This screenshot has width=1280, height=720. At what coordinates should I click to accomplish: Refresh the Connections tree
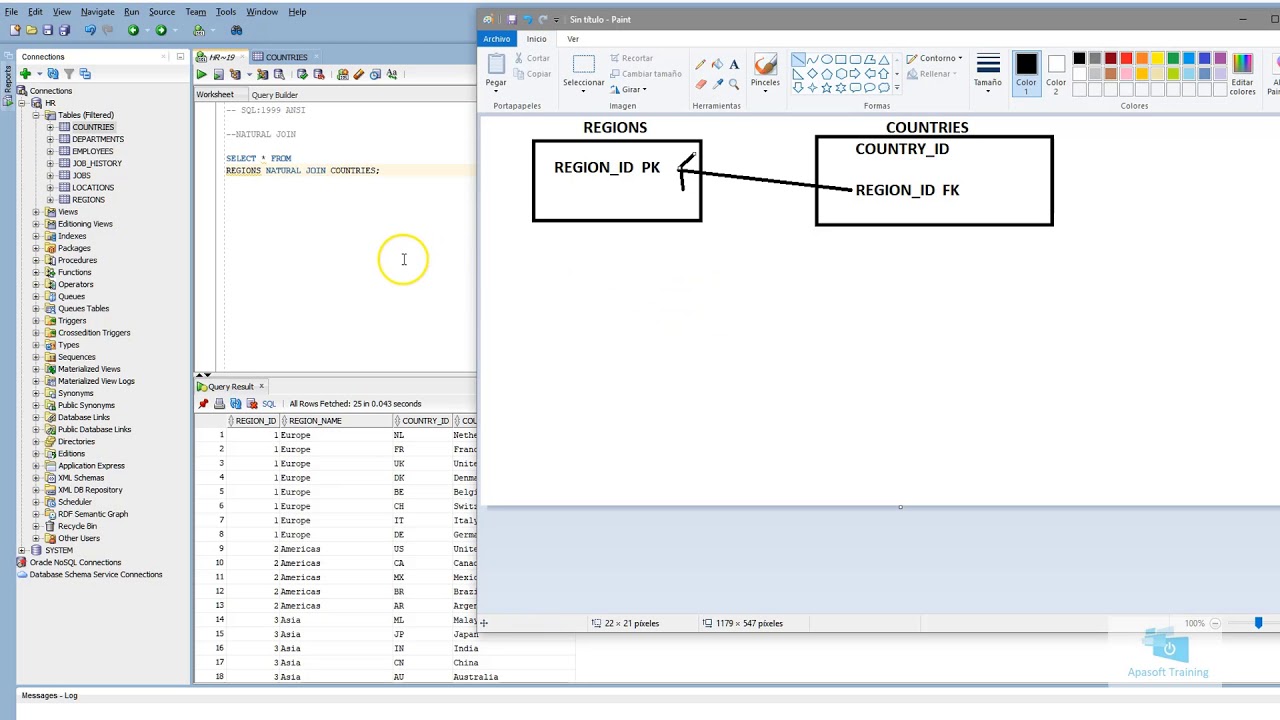point(53,74)
